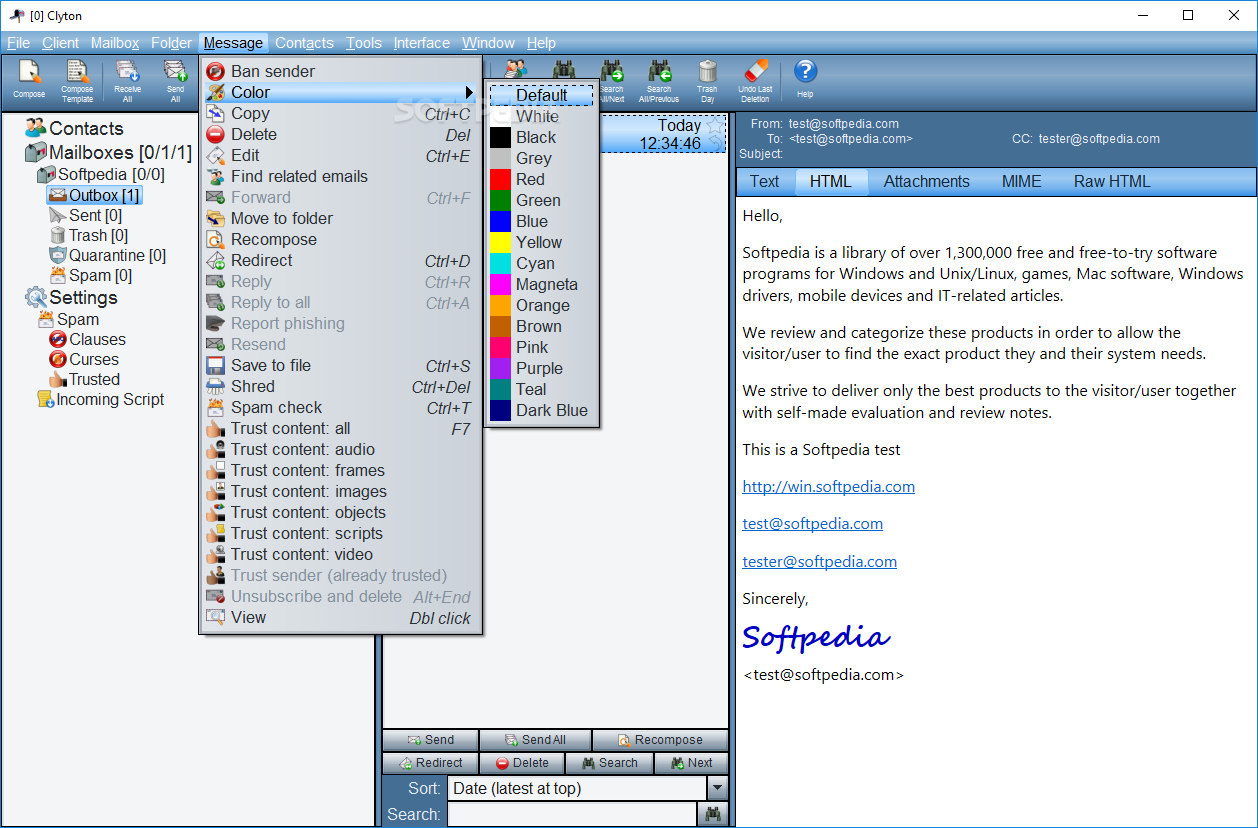Choose Save to file menu entry
The height and width of the screenshot is (828, 1258).
click(340, 365)
